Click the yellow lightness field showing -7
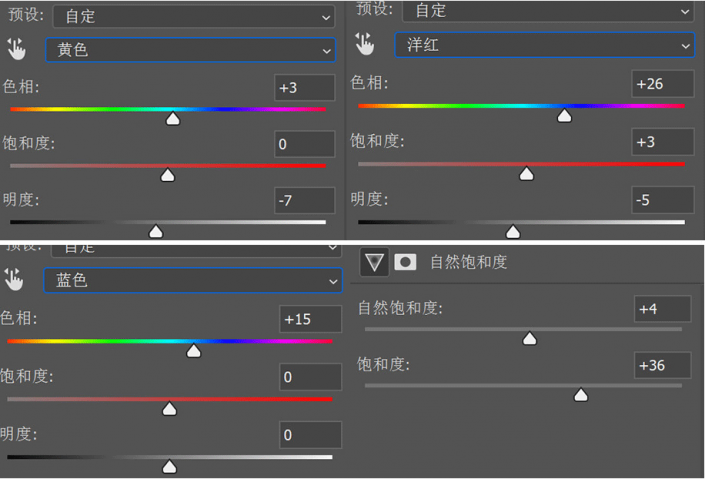This screenshot has height=479, width=705. click(304, 201)
